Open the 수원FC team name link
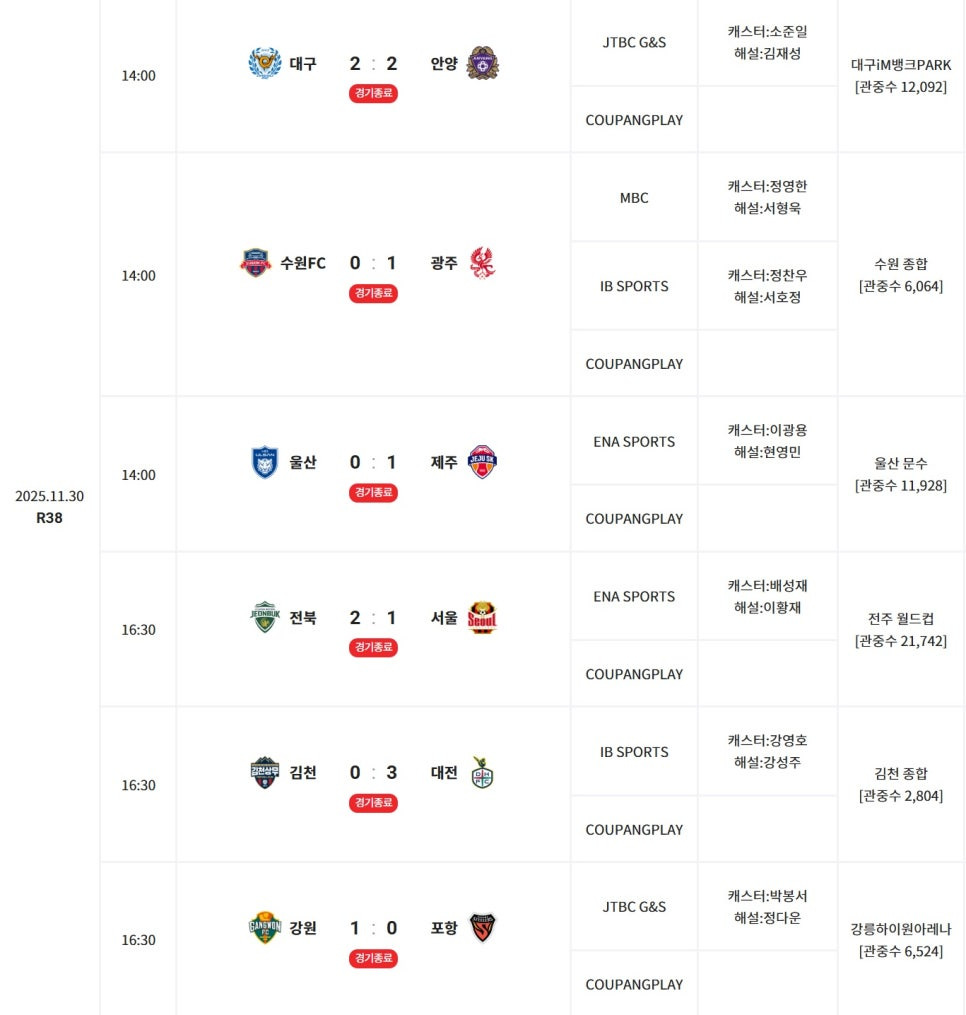966x1015 pixels. pos(303,263)
